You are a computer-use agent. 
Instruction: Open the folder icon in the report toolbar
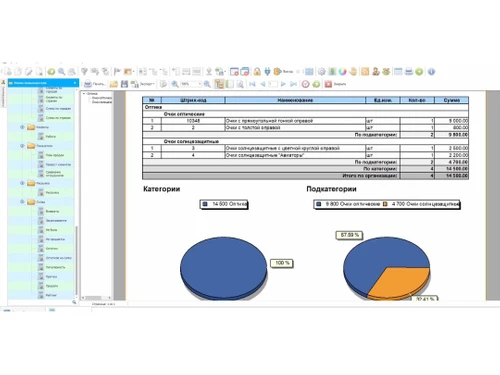click(x=114, y=84)
